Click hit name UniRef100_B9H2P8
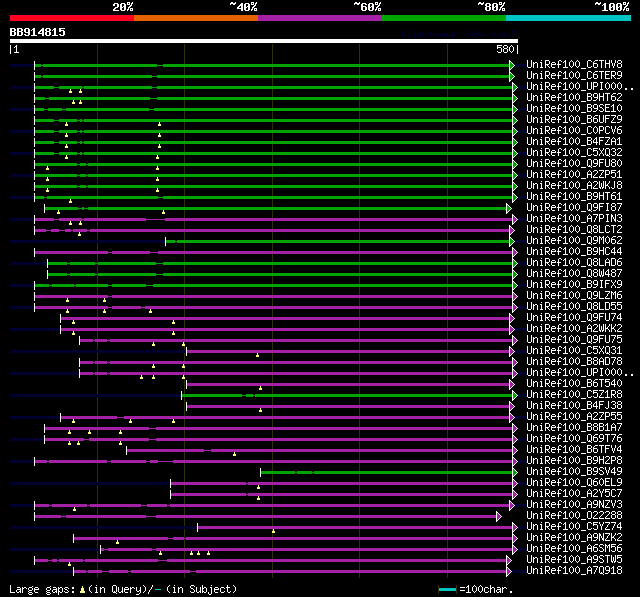The width and height of the screenshot is (640, 597). click(574, 461)
